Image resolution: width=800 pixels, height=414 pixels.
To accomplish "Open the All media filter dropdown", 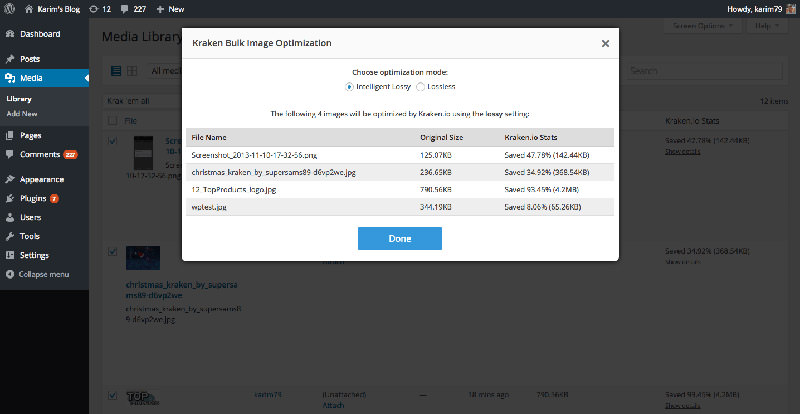I will click(x=165, y=71).
